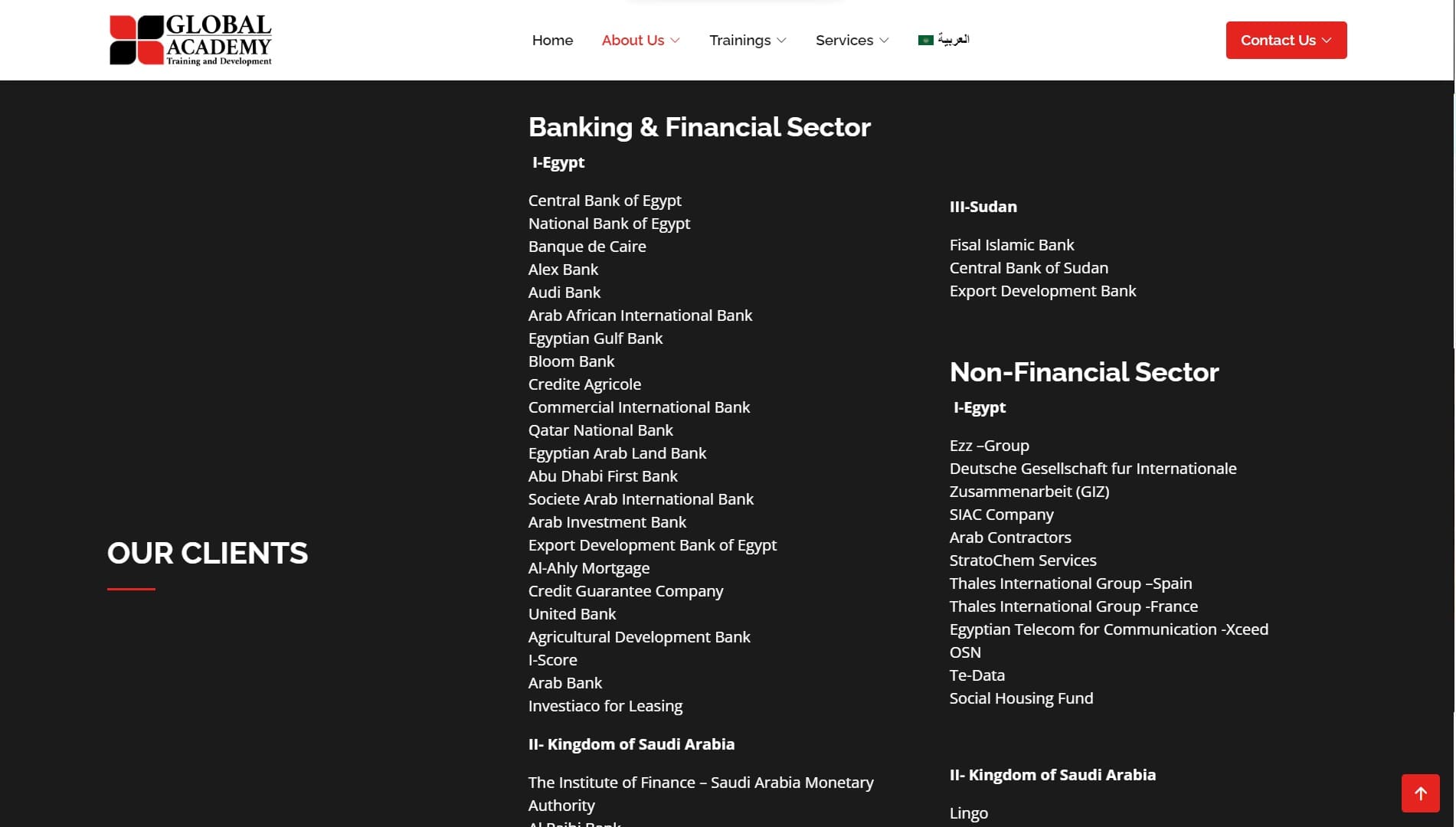Screen dimensions: 1456x827
Task: Click the Saudi flag icon
Action: (925, 40)
